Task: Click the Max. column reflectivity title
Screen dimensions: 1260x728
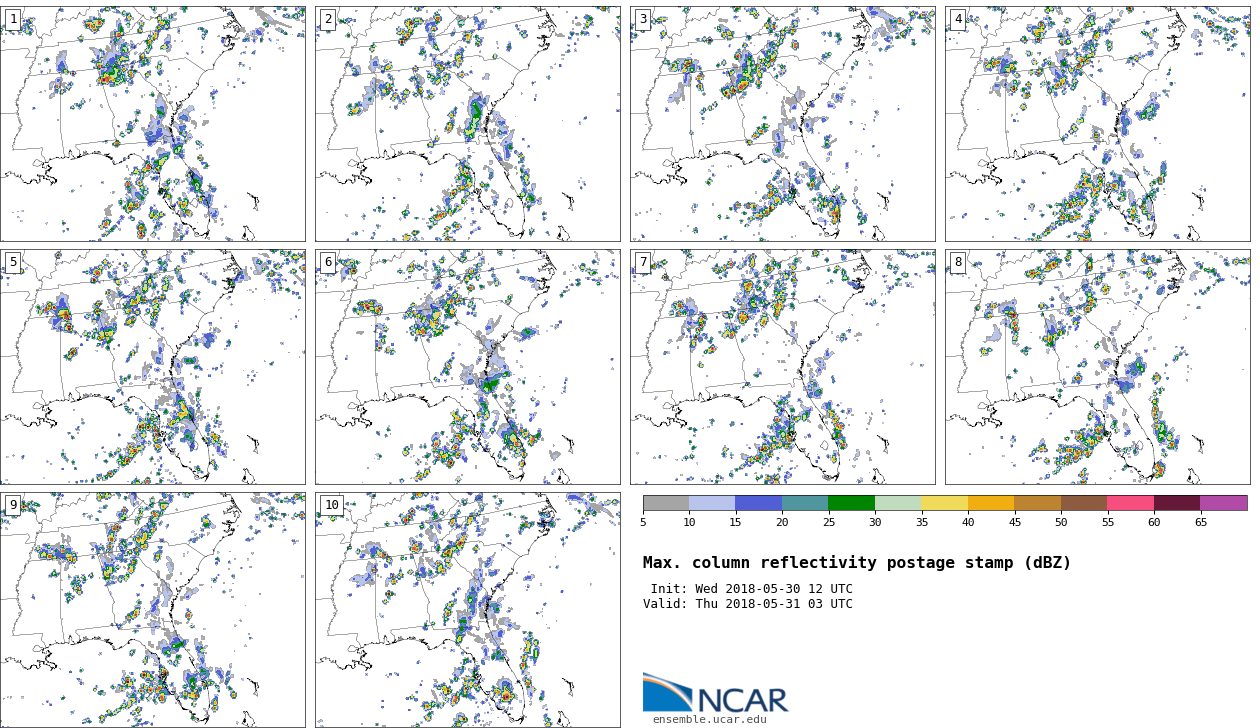Action: pos(856,563)
